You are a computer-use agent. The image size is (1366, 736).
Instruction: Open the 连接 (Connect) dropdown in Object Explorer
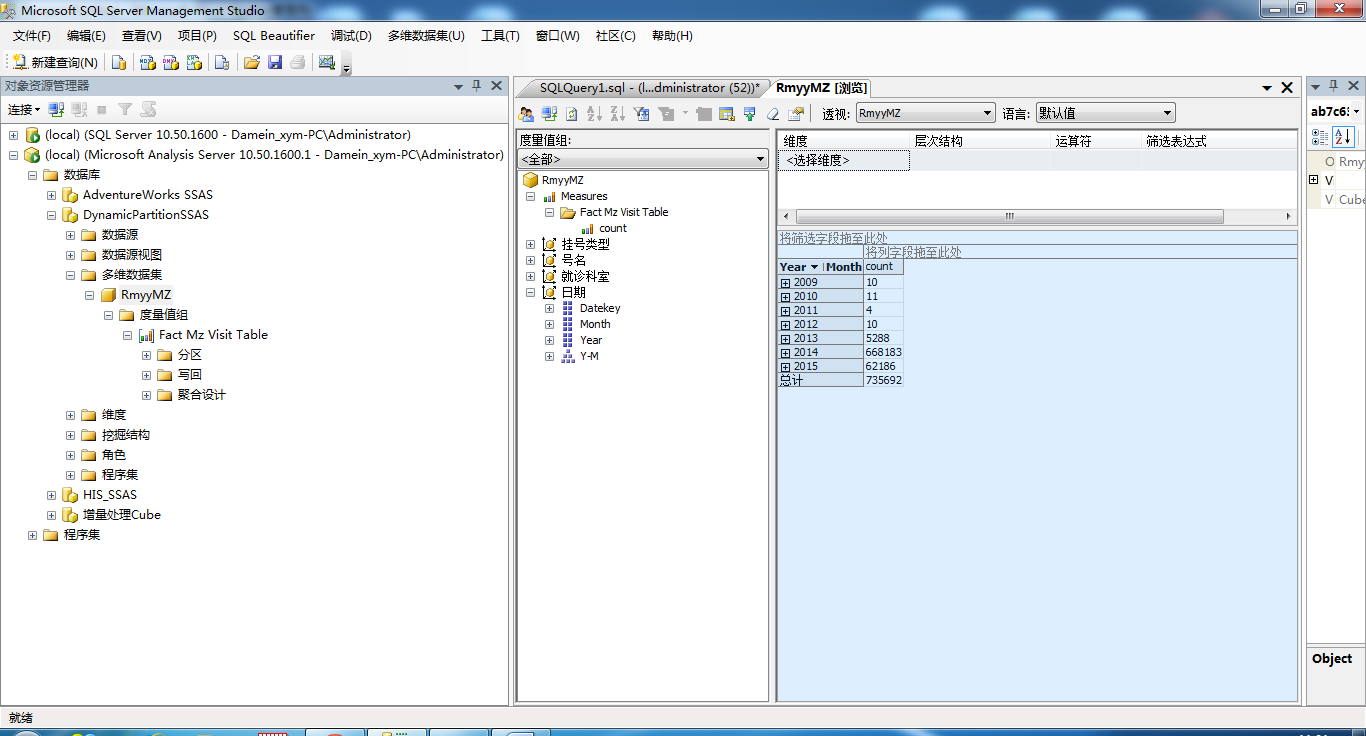(x=24, y=109)
